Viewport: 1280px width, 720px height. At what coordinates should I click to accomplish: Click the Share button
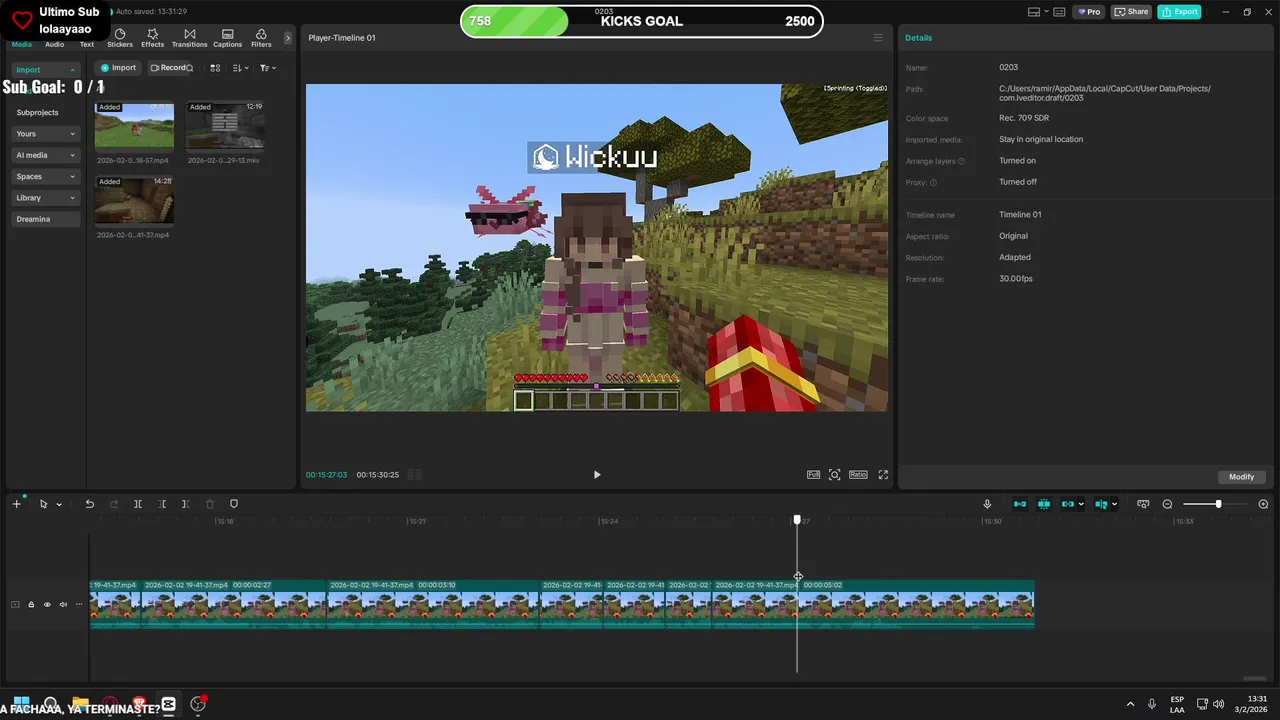1131,12
